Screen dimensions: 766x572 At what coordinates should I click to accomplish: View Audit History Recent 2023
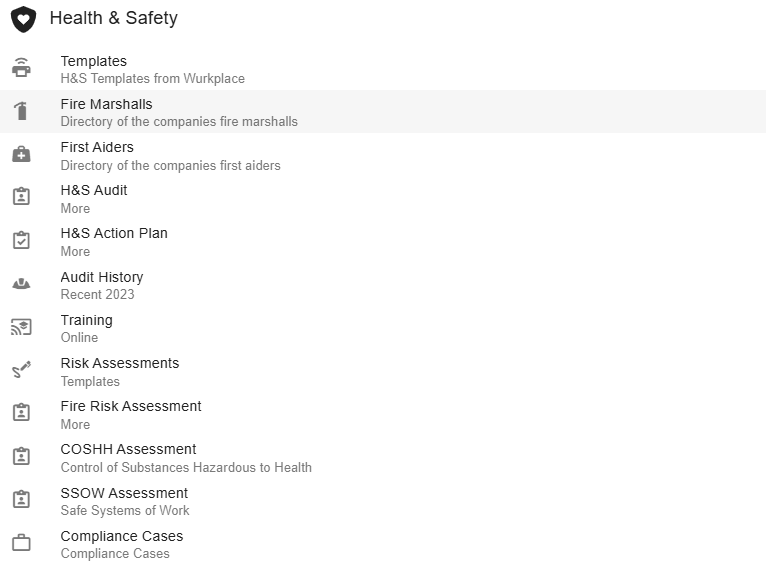click(102, 278)
